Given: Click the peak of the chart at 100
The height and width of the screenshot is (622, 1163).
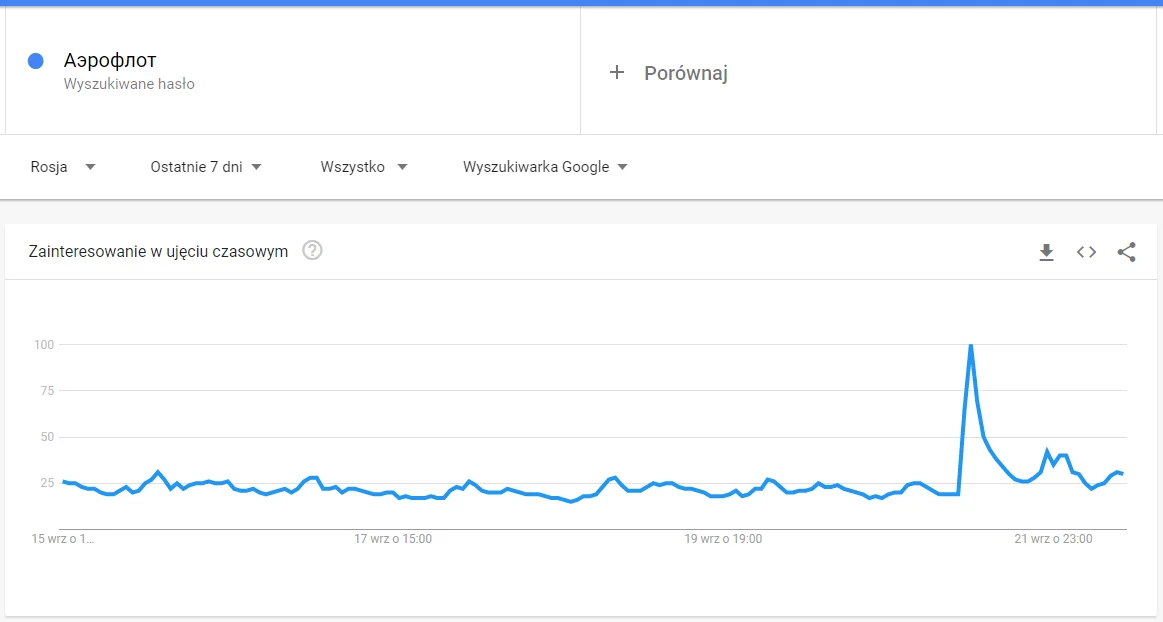Looking at the screenshot, I should pyautogui.click(x=970, y=345).
